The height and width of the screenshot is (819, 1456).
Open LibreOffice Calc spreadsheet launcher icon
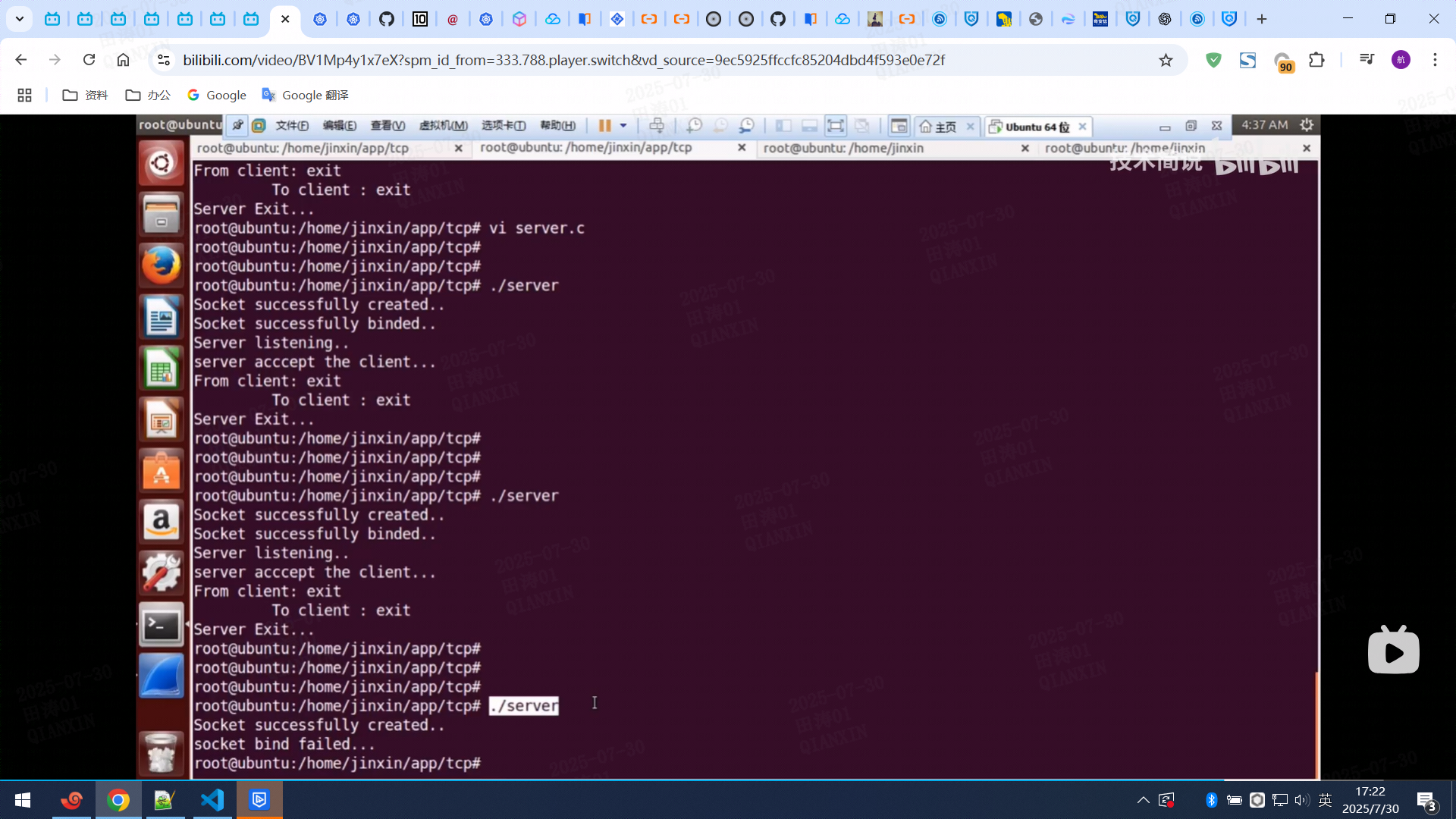tap(161, 369)
